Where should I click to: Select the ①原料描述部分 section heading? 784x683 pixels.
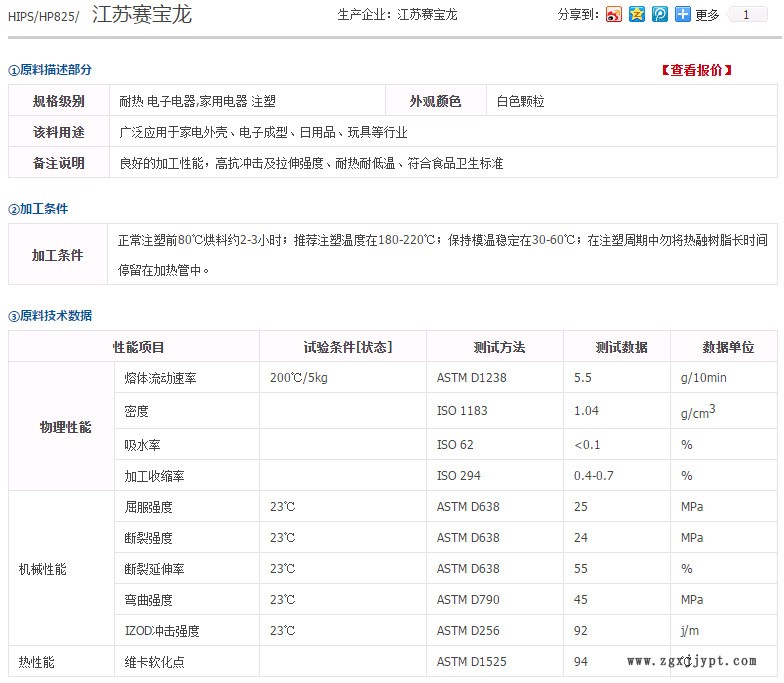(50, 70)
